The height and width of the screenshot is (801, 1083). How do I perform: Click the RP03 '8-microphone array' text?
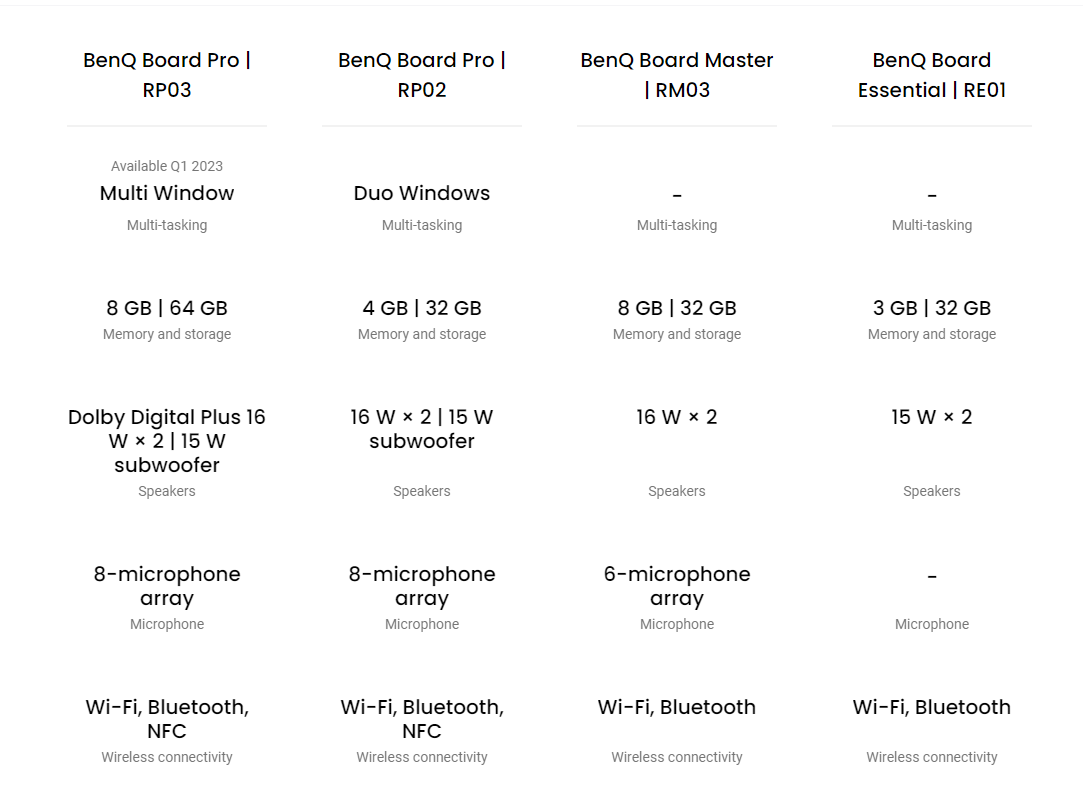click(167, 586)
